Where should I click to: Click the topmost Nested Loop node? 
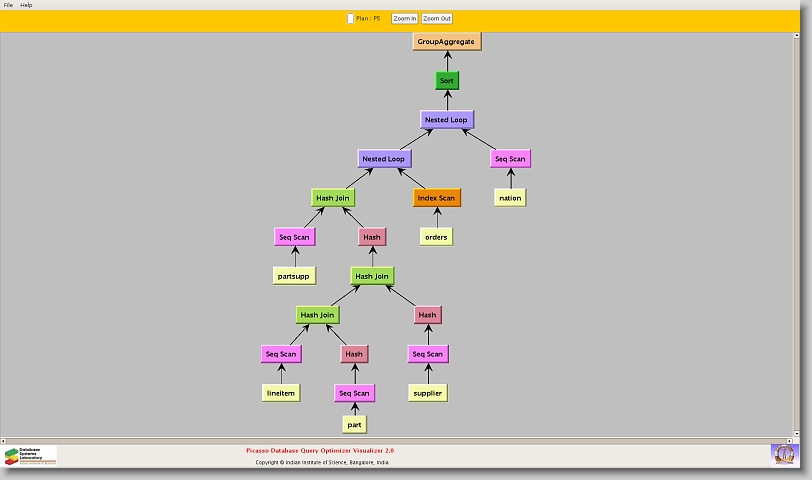coord(446,120)
